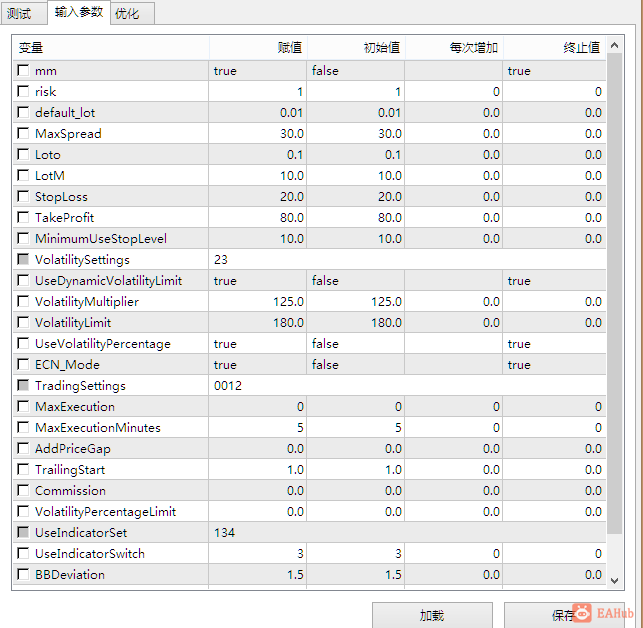Click StopLoss 赋值 20.0 cell
This screenshot has height=628, width=643.
(x=258, y=196)
